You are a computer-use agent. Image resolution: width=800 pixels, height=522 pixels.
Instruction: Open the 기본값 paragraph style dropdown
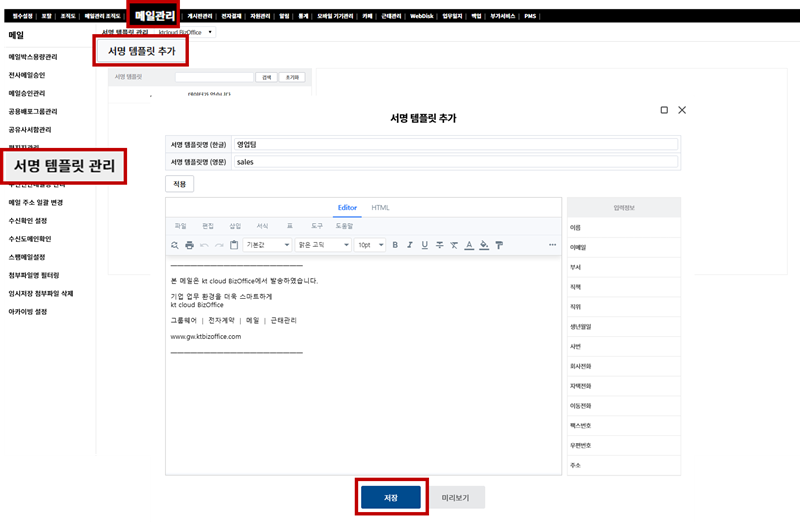(x=267, y=245)
